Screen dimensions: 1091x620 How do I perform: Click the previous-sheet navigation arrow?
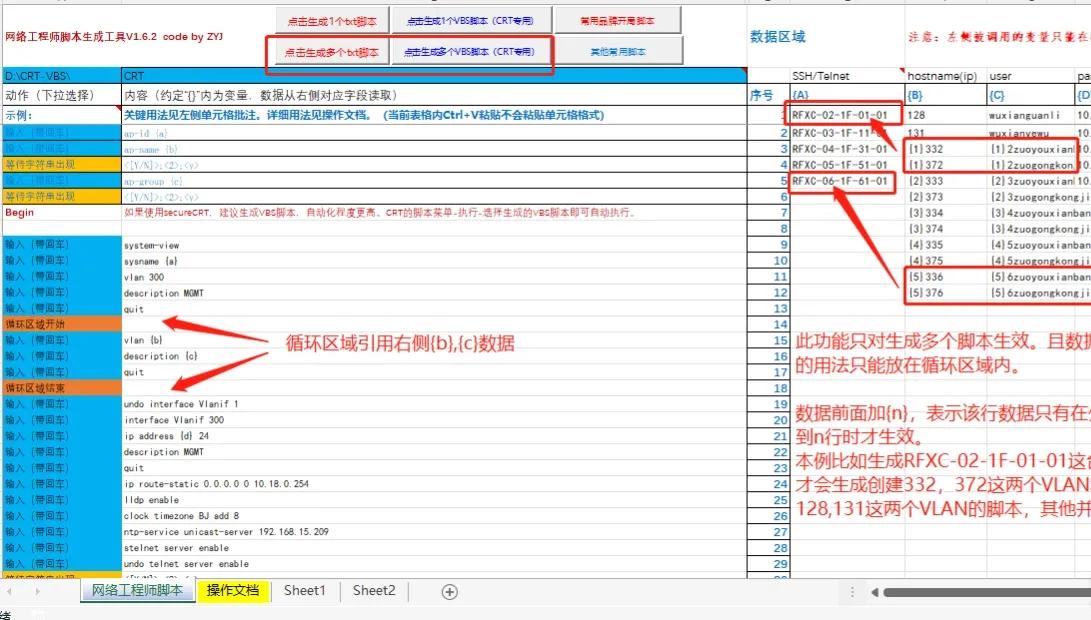[x=9, y=591]
